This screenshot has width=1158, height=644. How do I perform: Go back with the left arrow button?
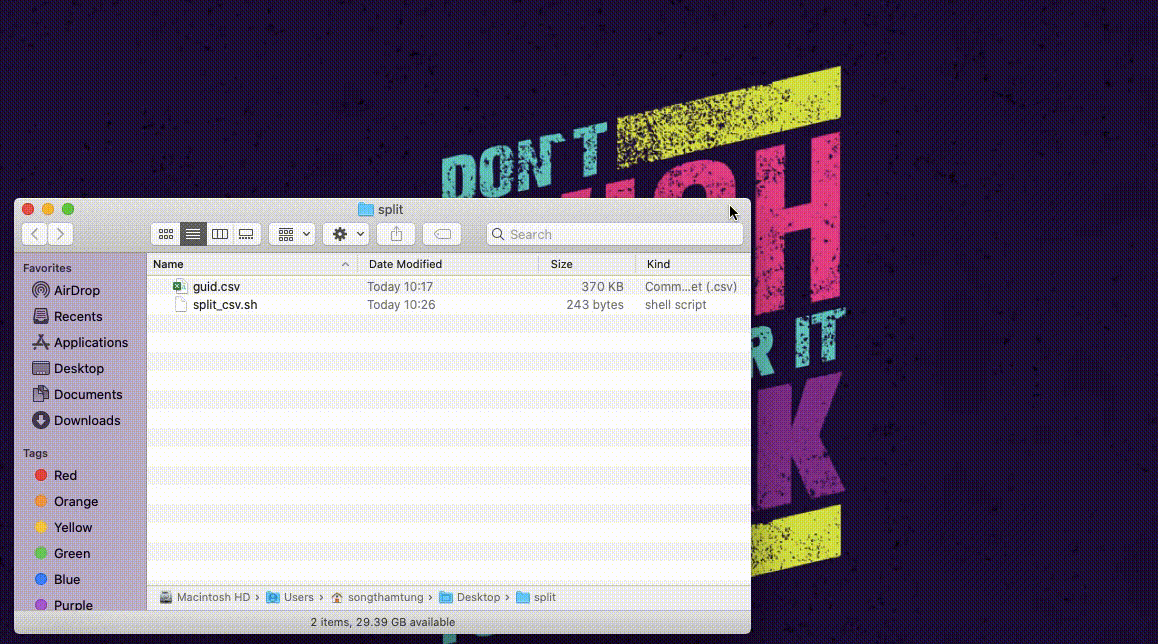click(35, 234)
